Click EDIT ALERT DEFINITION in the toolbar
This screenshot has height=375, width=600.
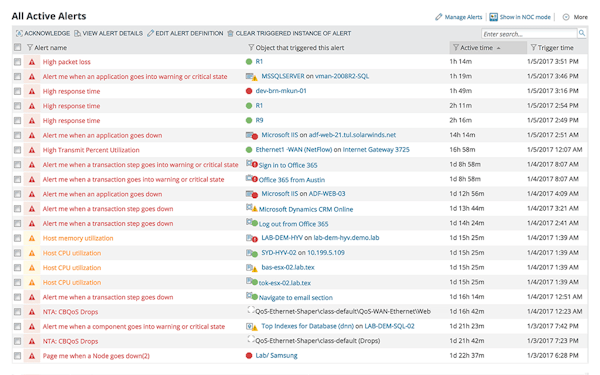click(189, 34)
